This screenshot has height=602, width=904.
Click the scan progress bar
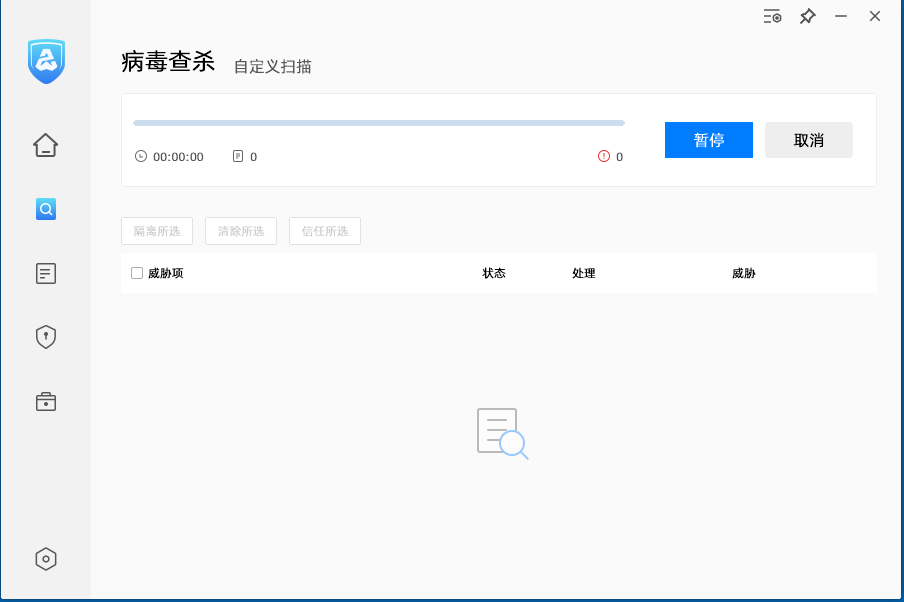pos(379,123)
